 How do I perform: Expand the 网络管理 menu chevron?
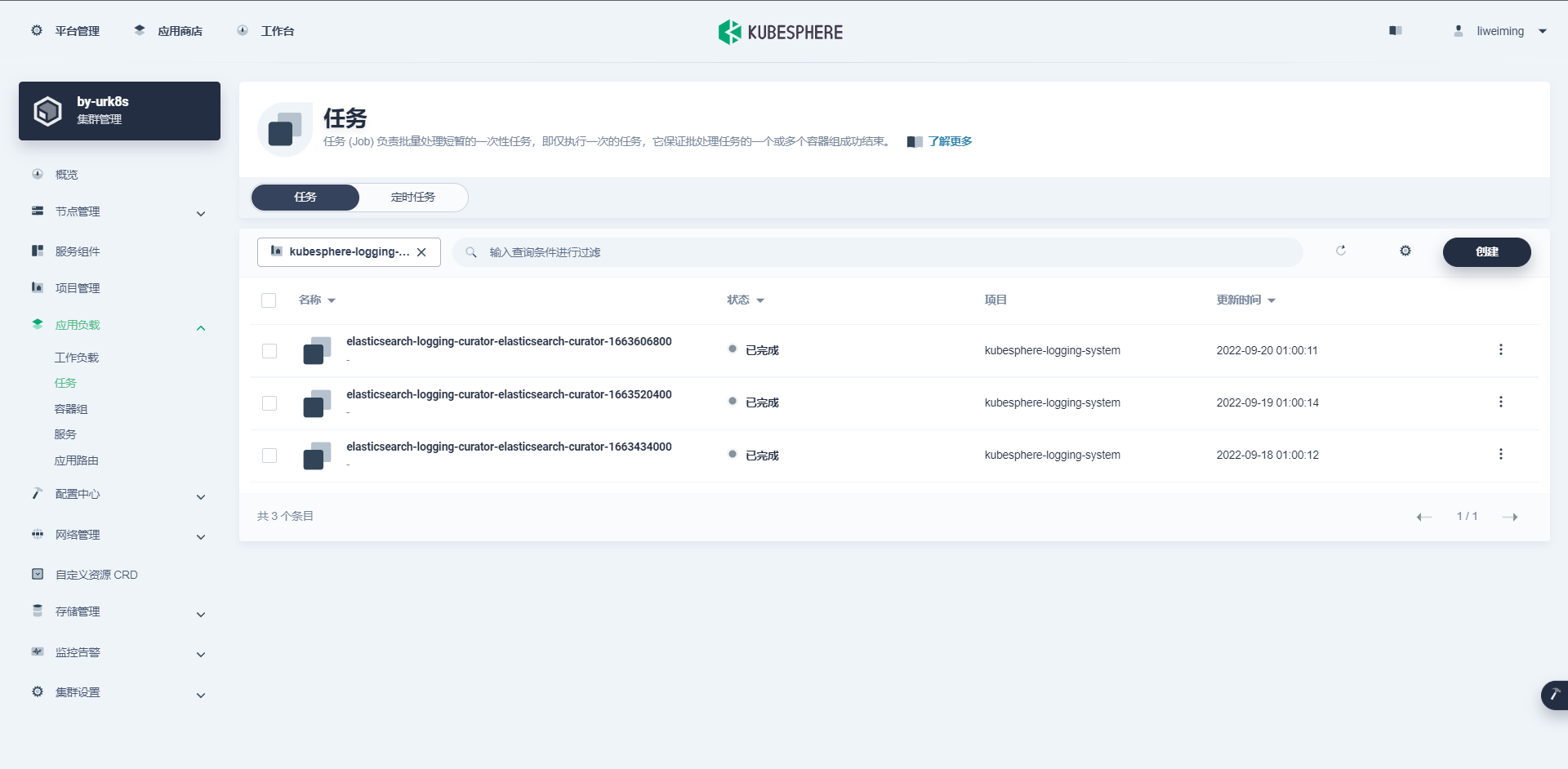click(201, 537)
